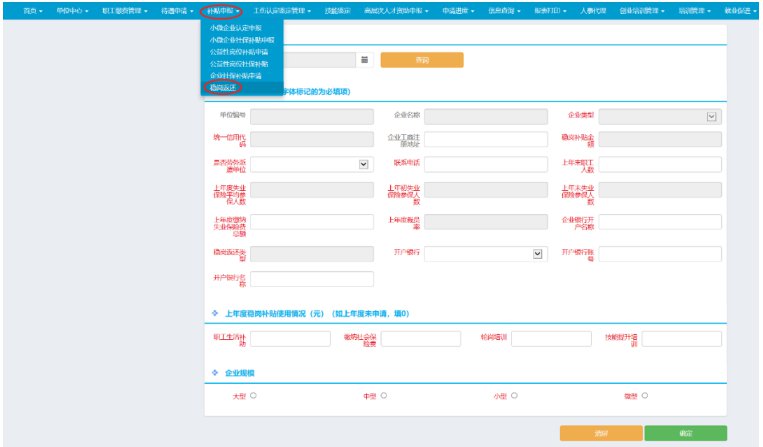Choose 小微企业认定申报 from the dropdown menu
This screenshot has width=763, height=447.
[x=236, y=28]
